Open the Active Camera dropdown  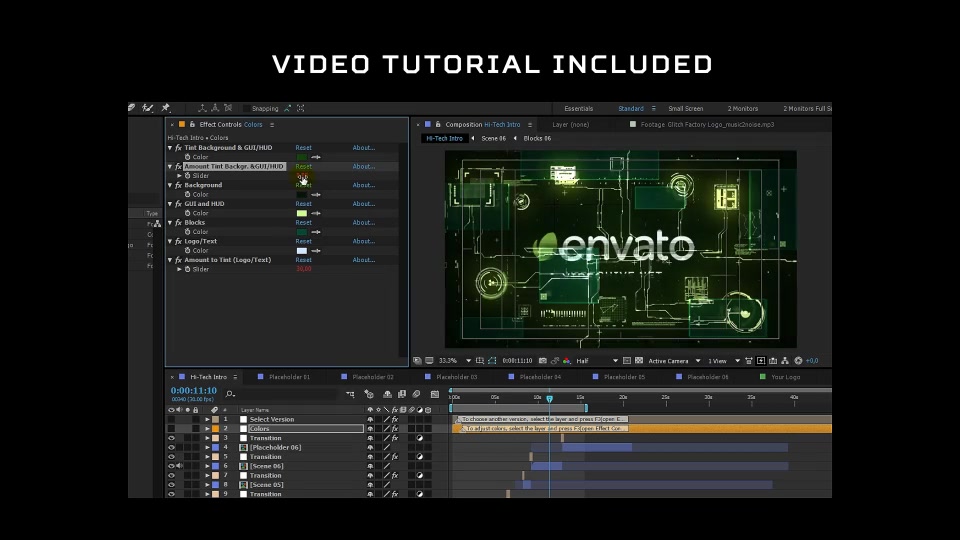click(x=674, y=361)
